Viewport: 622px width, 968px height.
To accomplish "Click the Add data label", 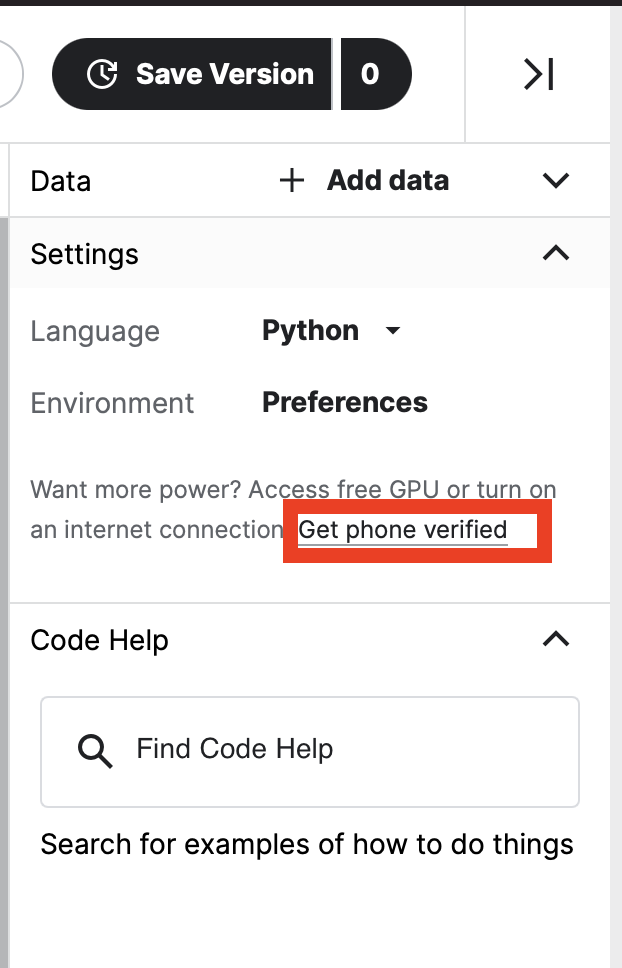I will [388, 181].
